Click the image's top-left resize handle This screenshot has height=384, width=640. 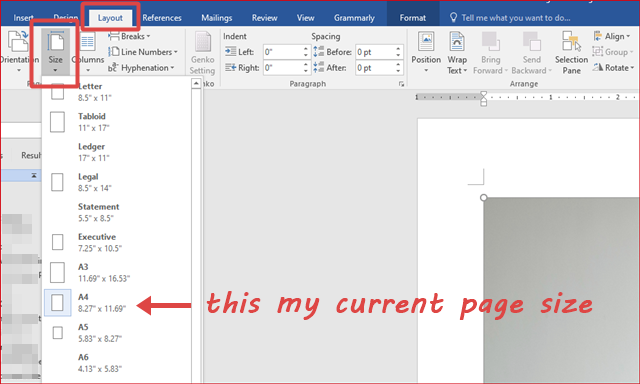point(484,198)
